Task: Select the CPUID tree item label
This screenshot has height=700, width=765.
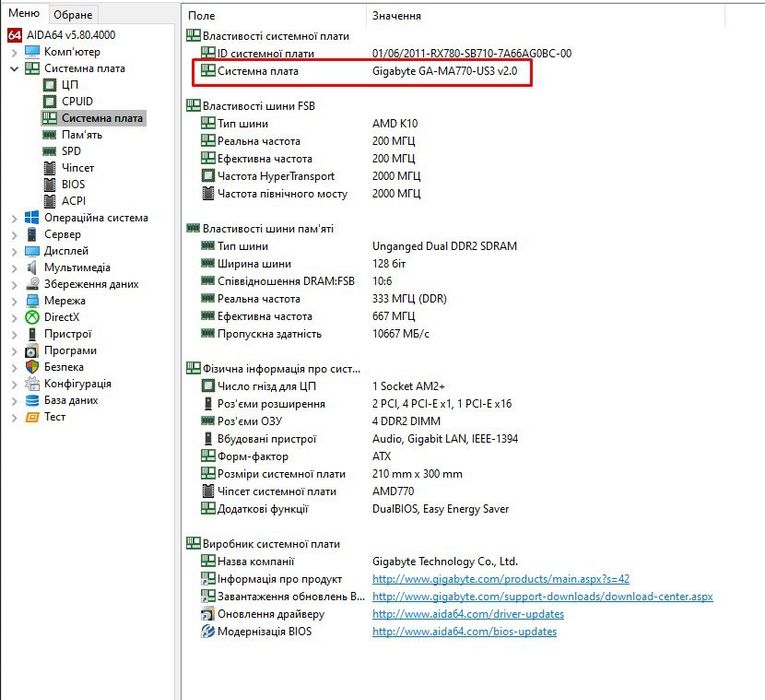Action: pyautogui.click(x=77, y=101)
